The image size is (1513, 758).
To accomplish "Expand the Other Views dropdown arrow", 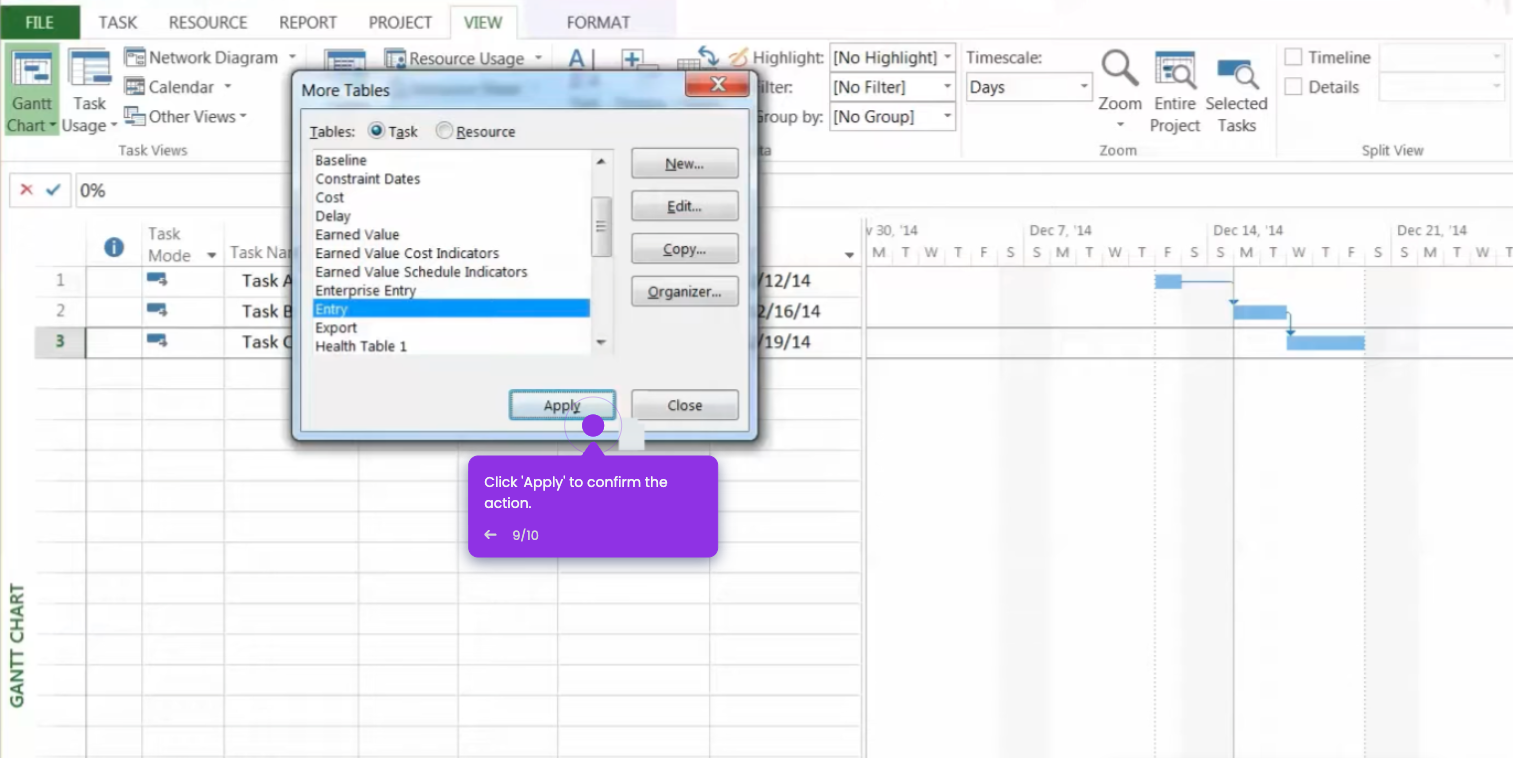I will 243,116.
